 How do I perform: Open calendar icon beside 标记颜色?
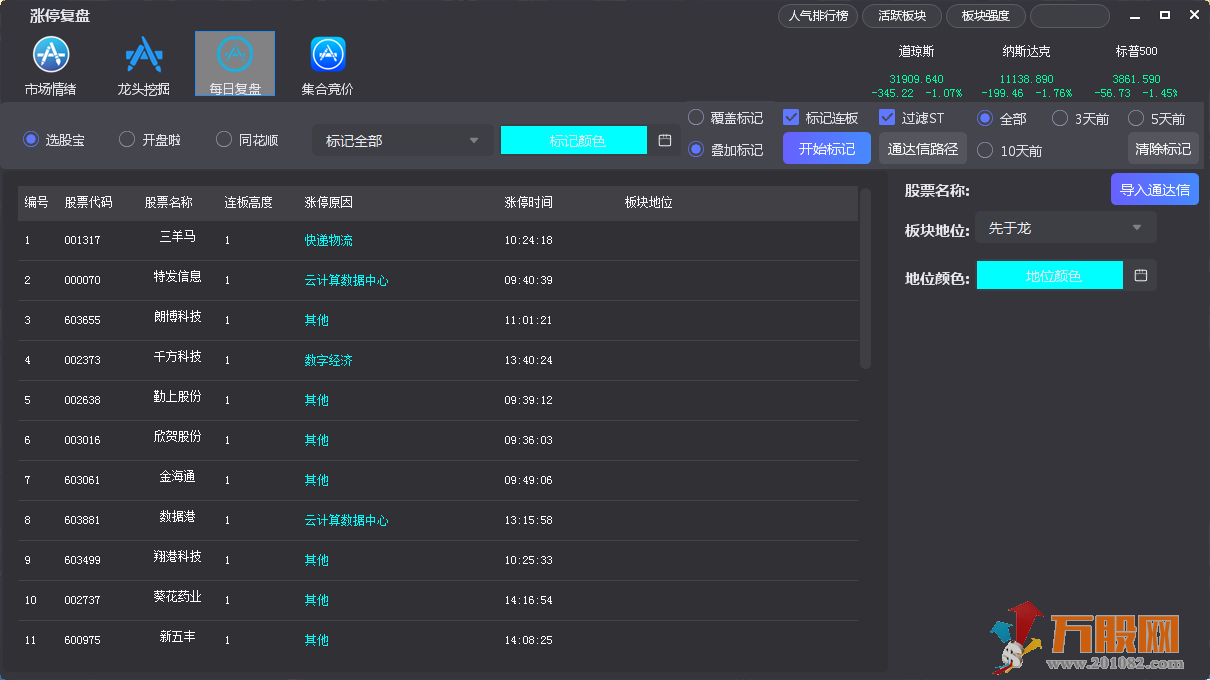pos(665,140)
